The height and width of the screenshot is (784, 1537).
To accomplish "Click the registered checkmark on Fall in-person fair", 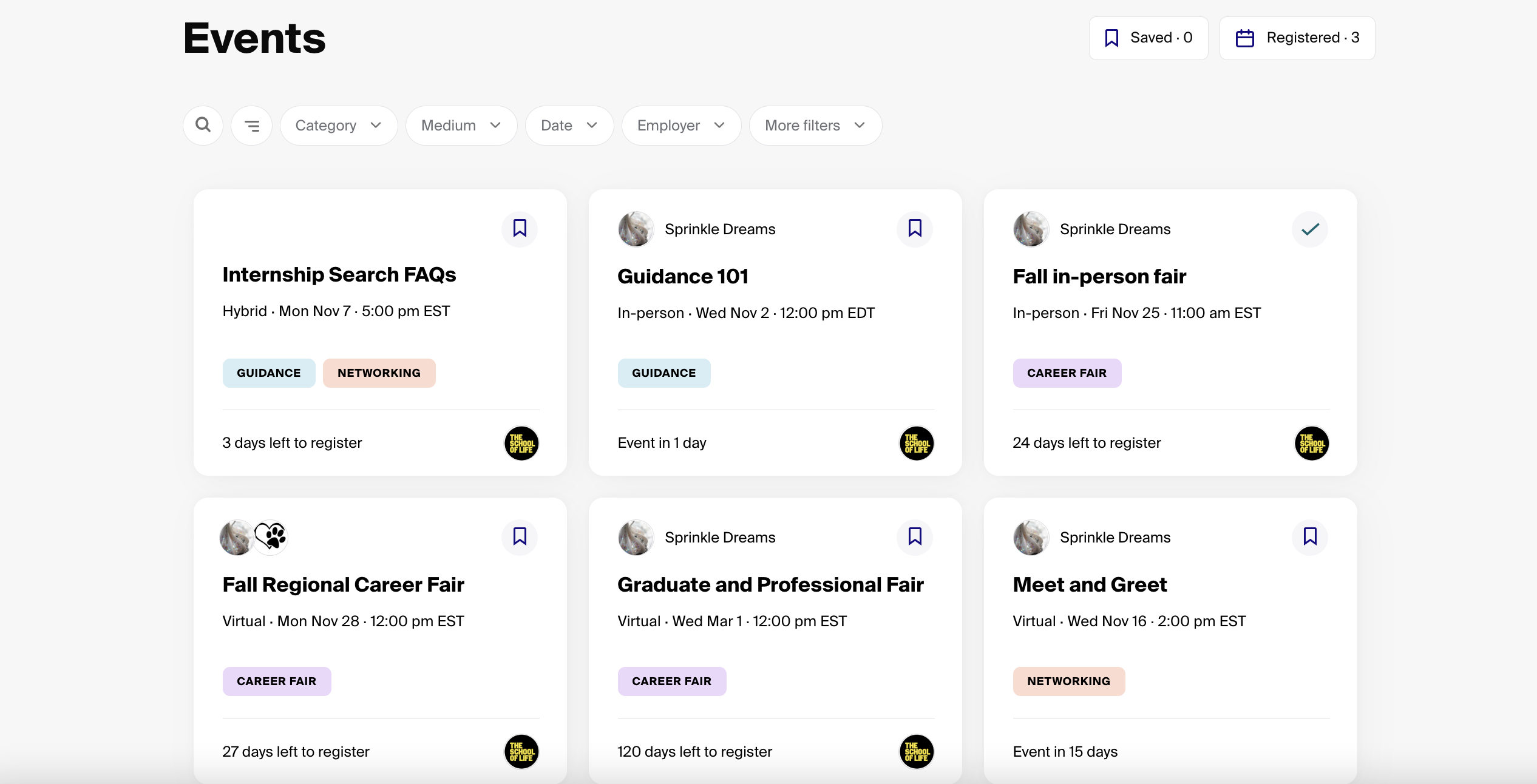I will [x=1310, y=229].
